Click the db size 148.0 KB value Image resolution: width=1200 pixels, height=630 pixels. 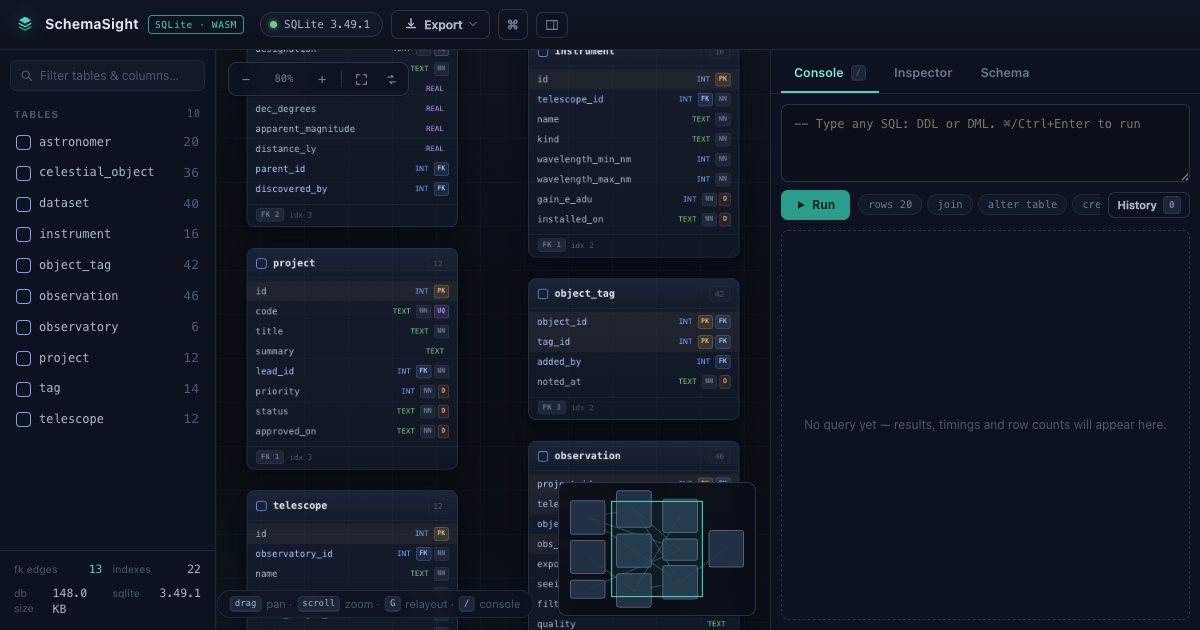(x=70, y=600)
